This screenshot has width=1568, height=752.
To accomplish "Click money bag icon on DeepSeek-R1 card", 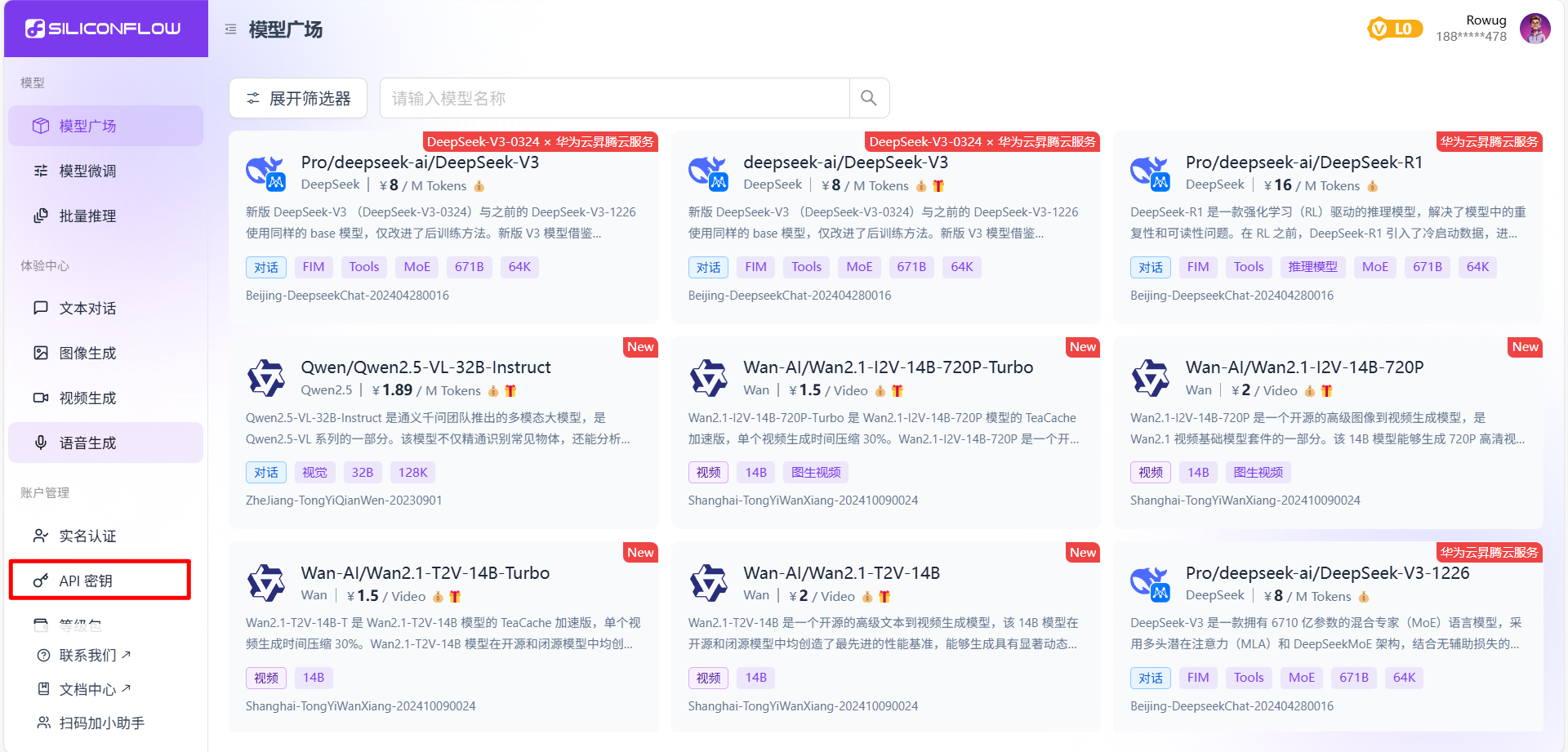I will [x=1373, y=186].
